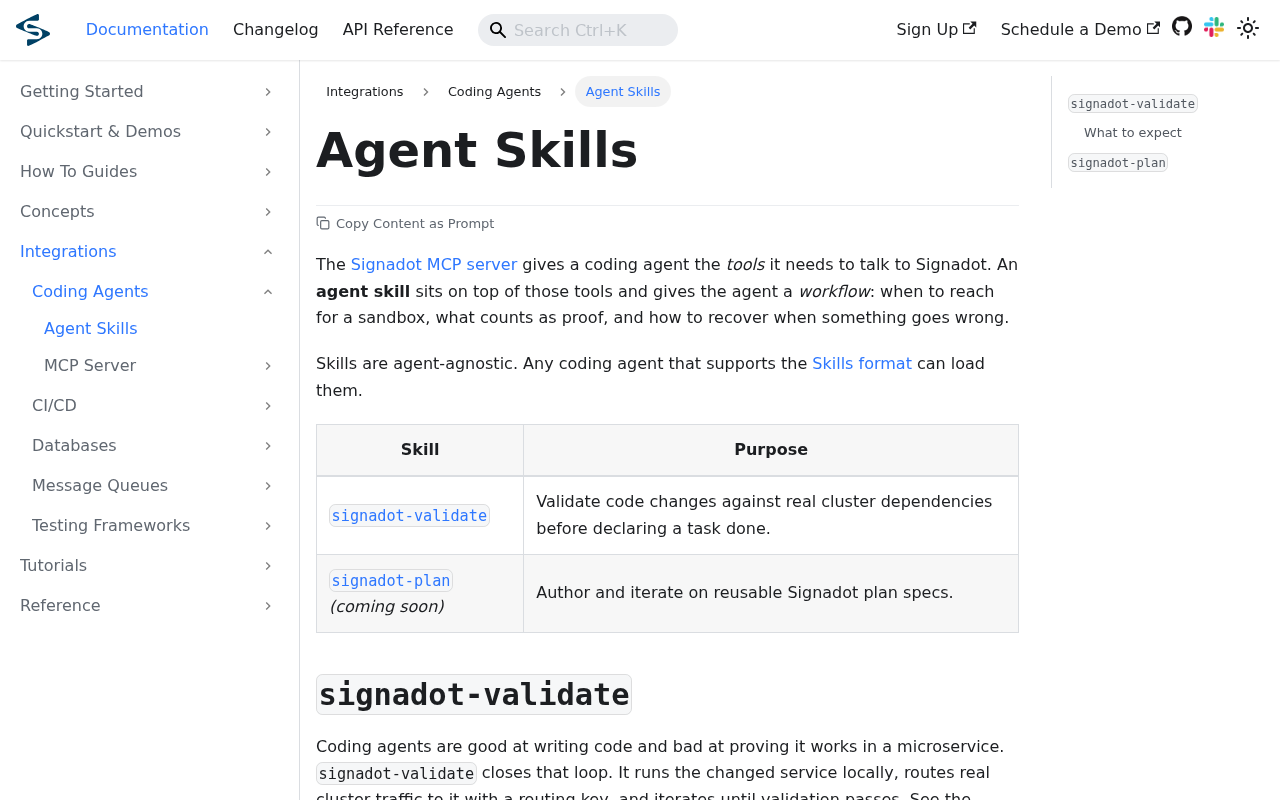Open the Tutorials sidebar item
Viewport: 1280px width, 800px height.
pos(54,566)
